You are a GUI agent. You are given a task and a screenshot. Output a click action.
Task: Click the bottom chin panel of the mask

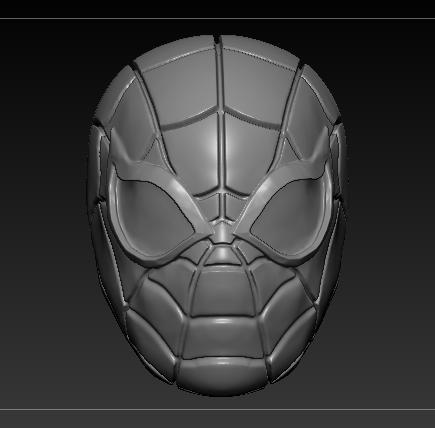[x=222, y=375]
